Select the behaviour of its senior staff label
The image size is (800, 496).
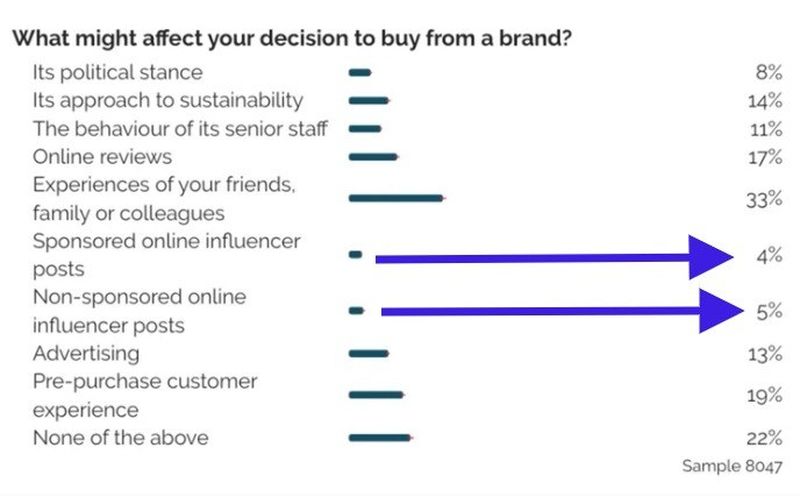pos(180,129)
